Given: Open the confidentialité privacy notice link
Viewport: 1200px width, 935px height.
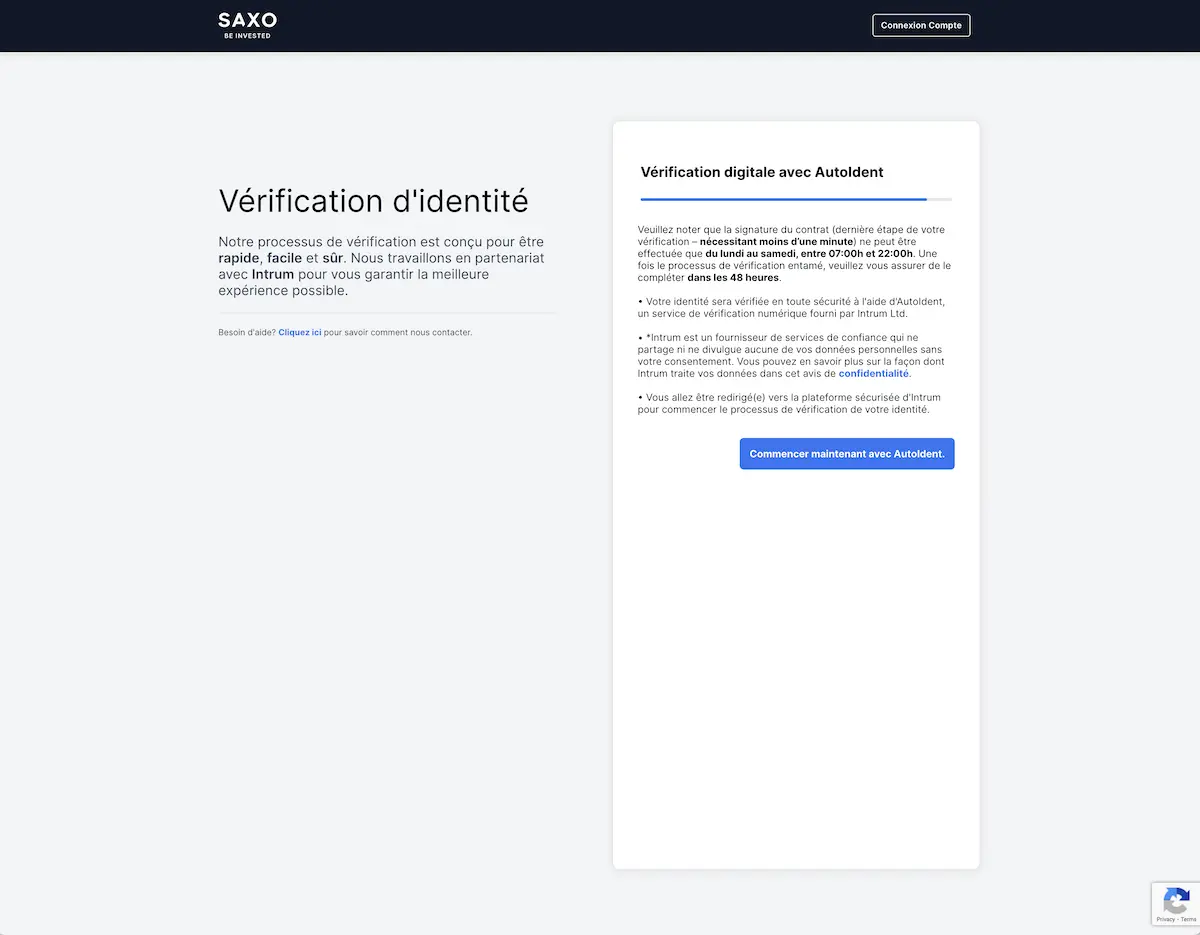Looking at the screenshot, I should pos(873,373).
